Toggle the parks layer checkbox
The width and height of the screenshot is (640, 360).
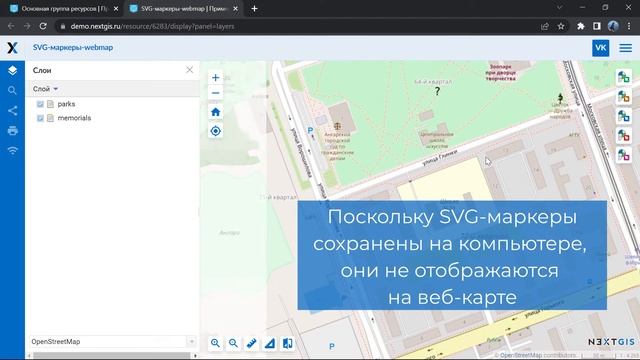coord(40,104)
